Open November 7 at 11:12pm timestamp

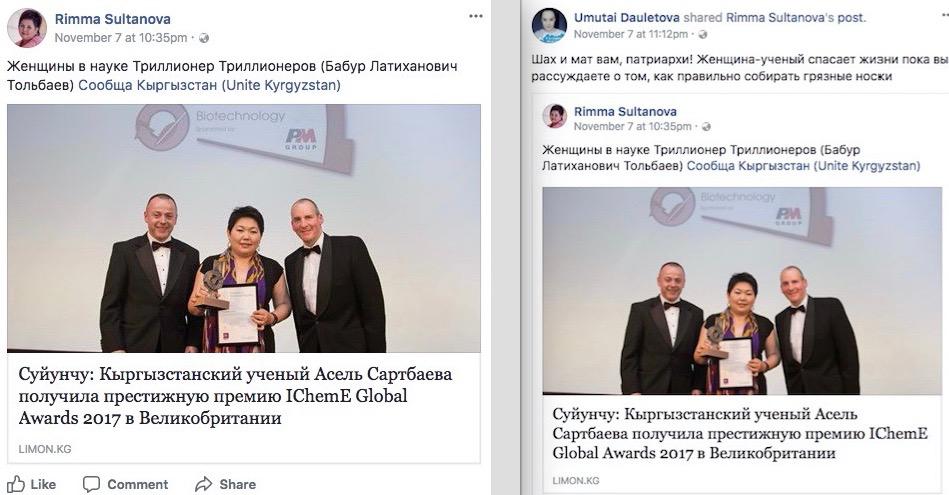pyautogui.click(x=631, y=34)
